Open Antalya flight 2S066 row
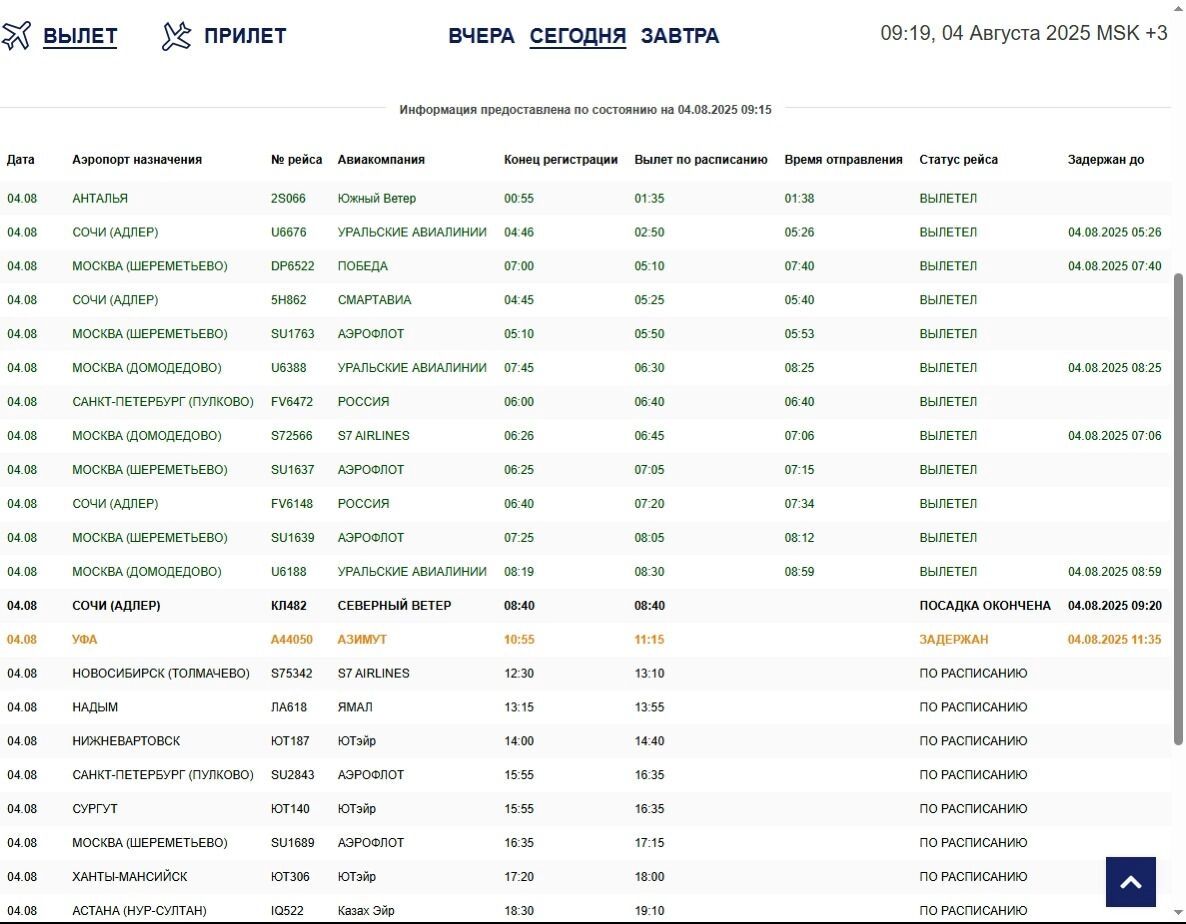 click(289, 198)
